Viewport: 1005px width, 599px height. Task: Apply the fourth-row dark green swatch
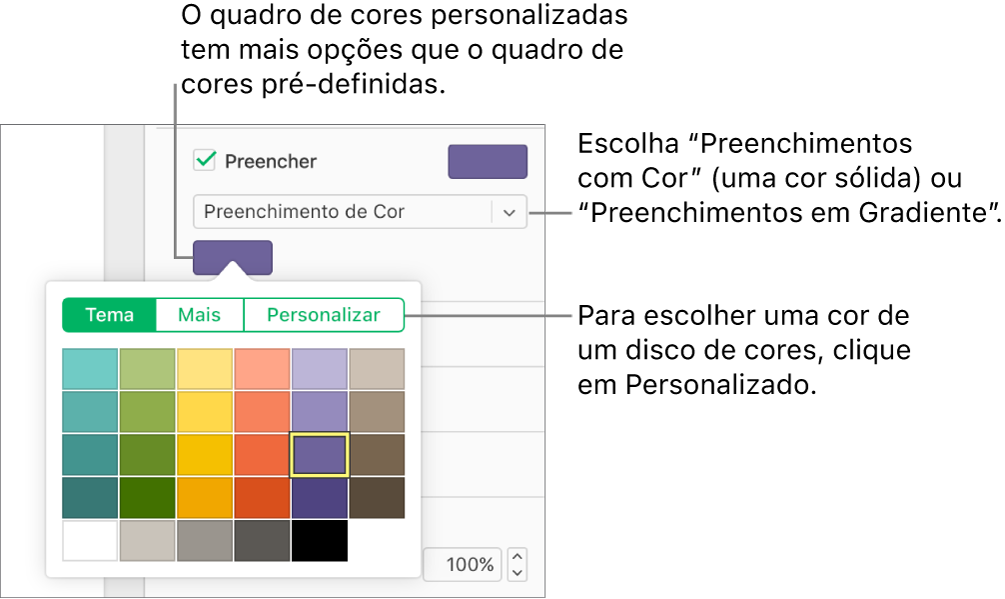point(147,497)
